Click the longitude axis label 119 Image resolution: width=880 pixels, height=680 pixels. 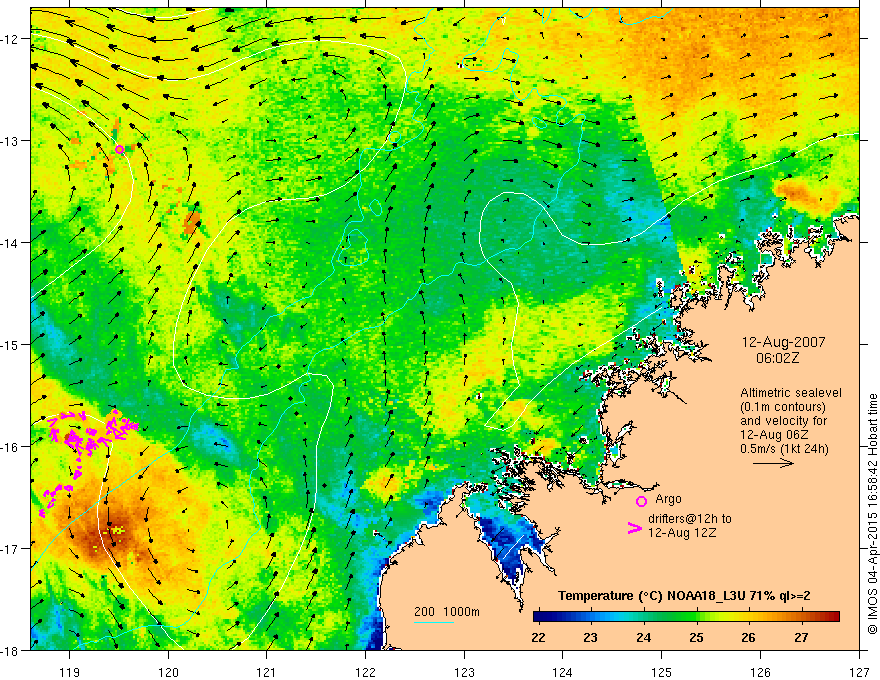tap(70, 672)
